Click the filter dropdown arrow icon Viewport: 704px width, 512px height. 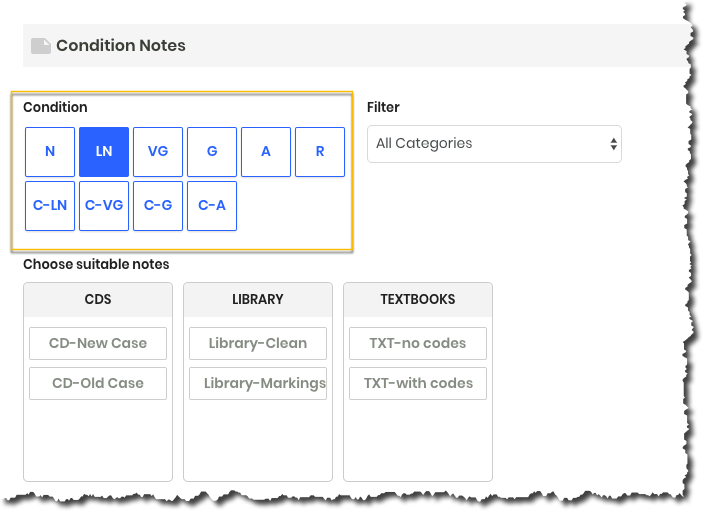tap(613, 144)
